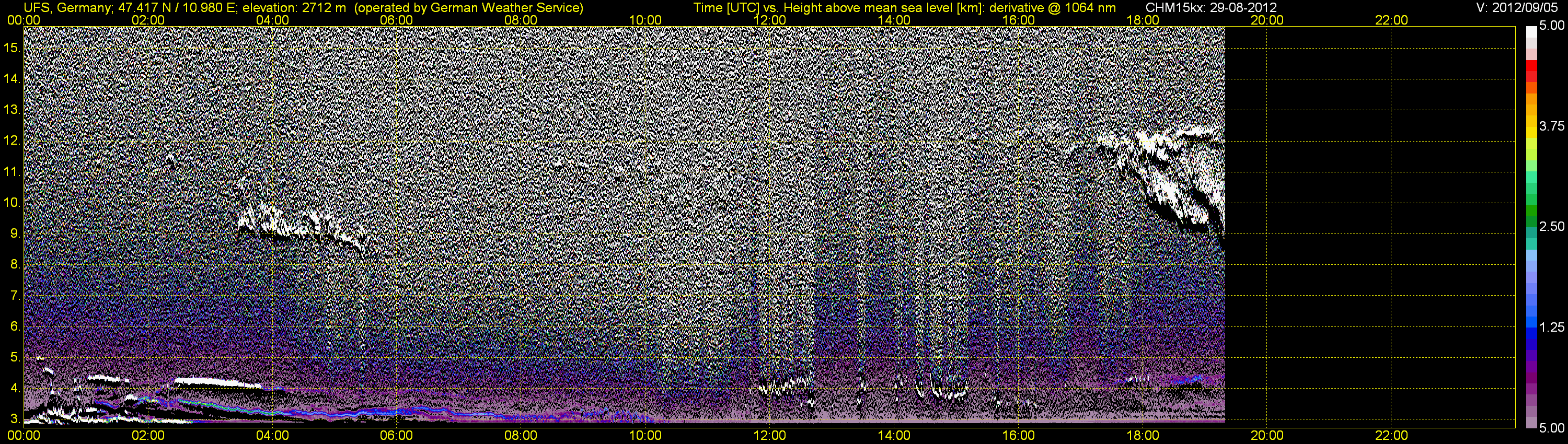Click the 10. km height axis label
The image size is (1568, 444).
pos(12,203)
